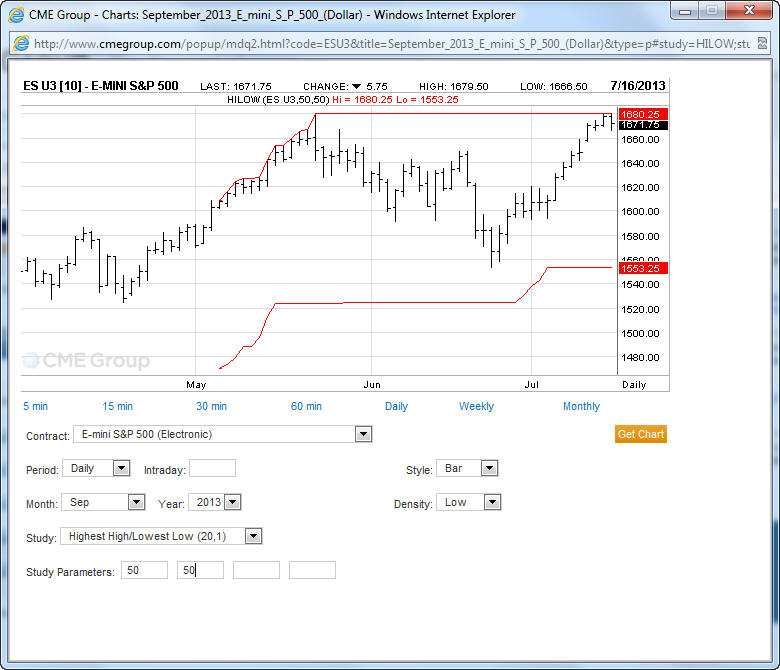Click the Jun label on the chart axis
The width and height of the screenshot is (780, 670).
click(x=372, y=384)
